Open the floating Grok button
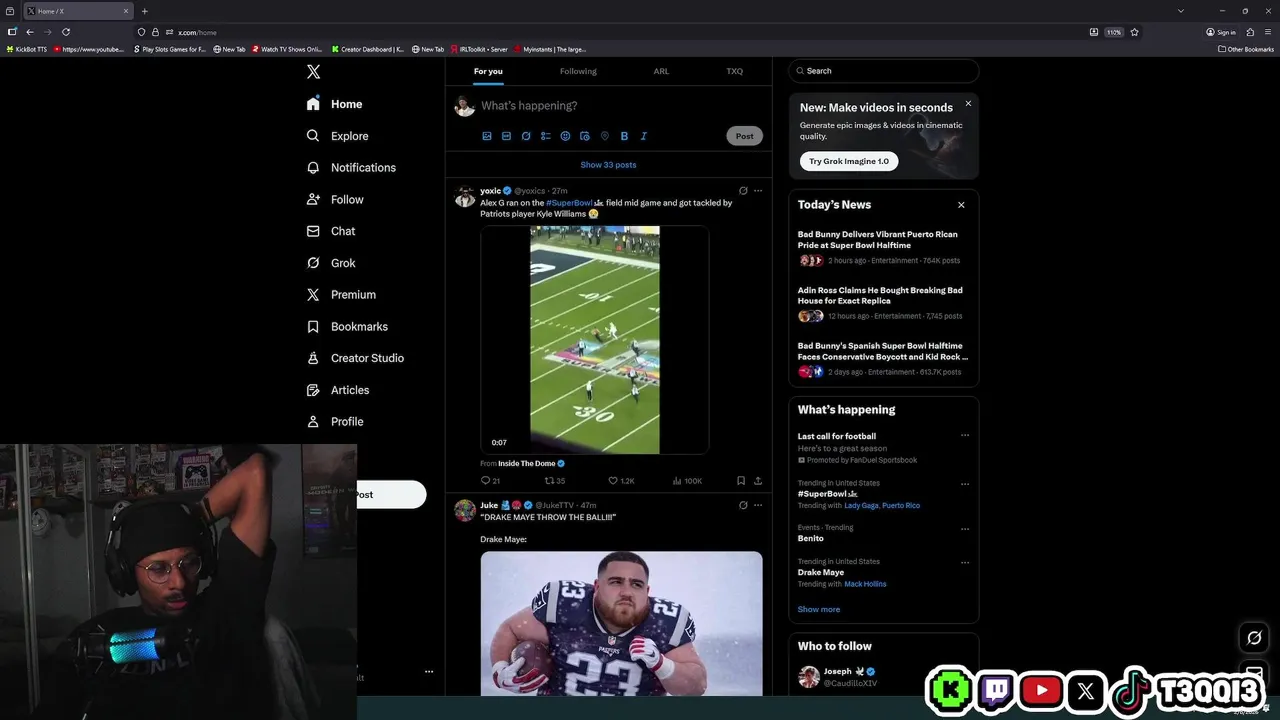The image size is (1280, 720). pyautogui.click(x=1254, y=637)
